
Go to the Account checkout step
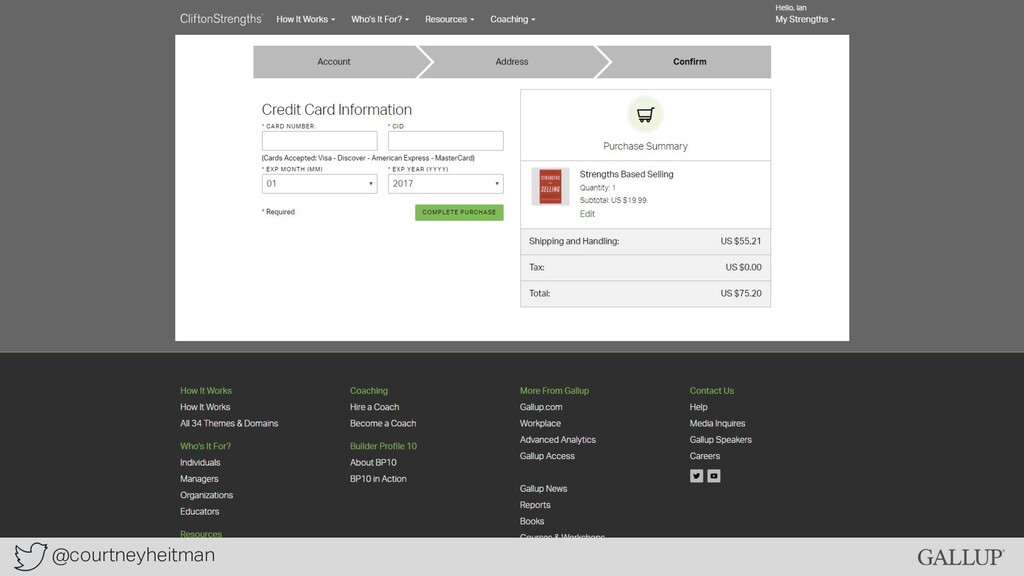pos(334,62)
